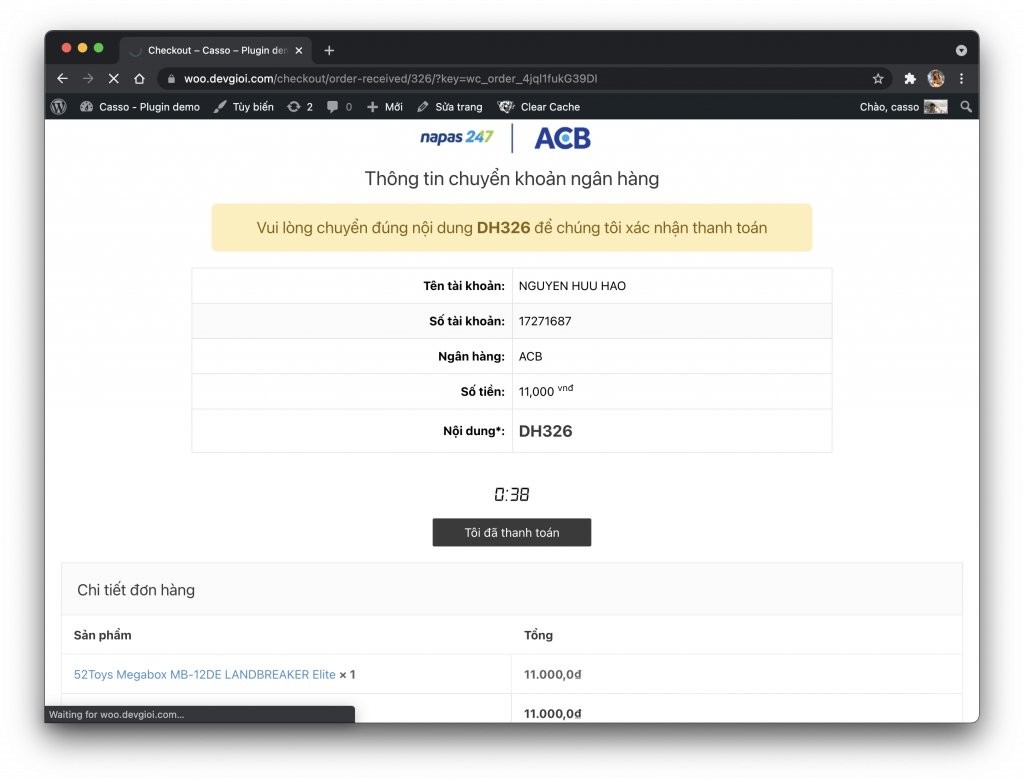
Task: Open the Chào, casso account menu
Action: point(903,106)
